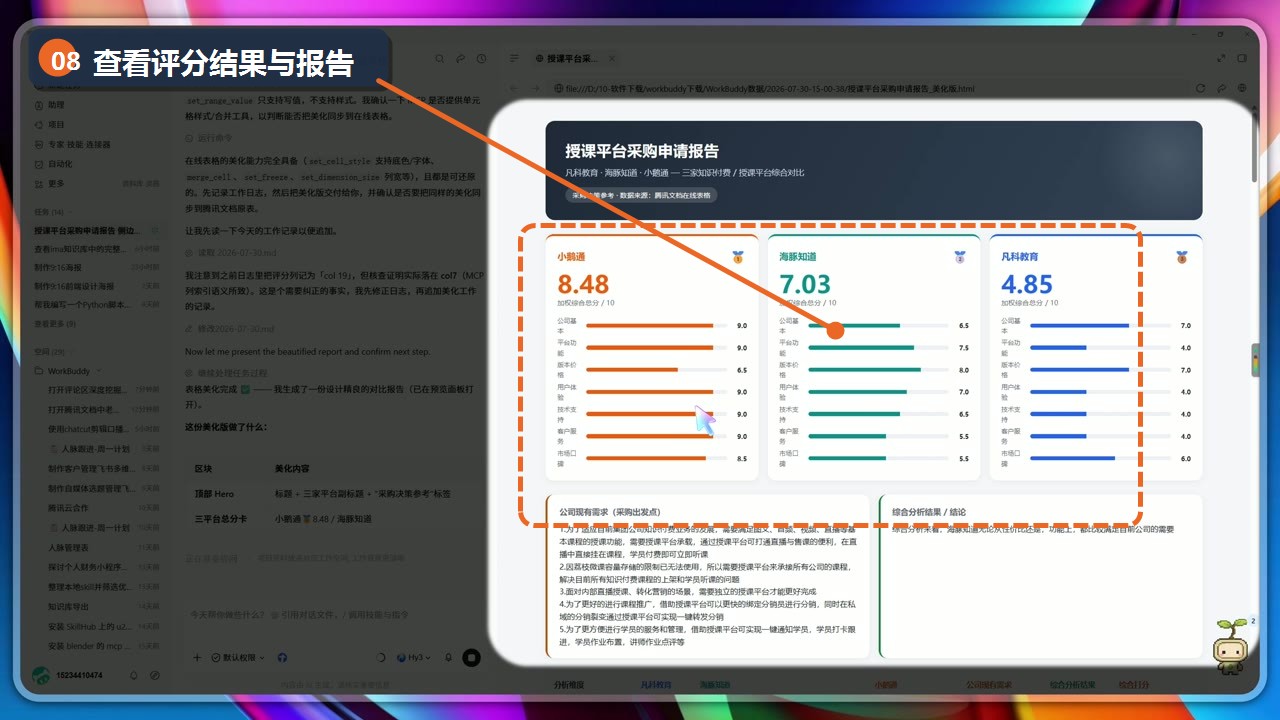Click the black stop generation button
This screenshot has width=1280, height=720.
[471, 658]
